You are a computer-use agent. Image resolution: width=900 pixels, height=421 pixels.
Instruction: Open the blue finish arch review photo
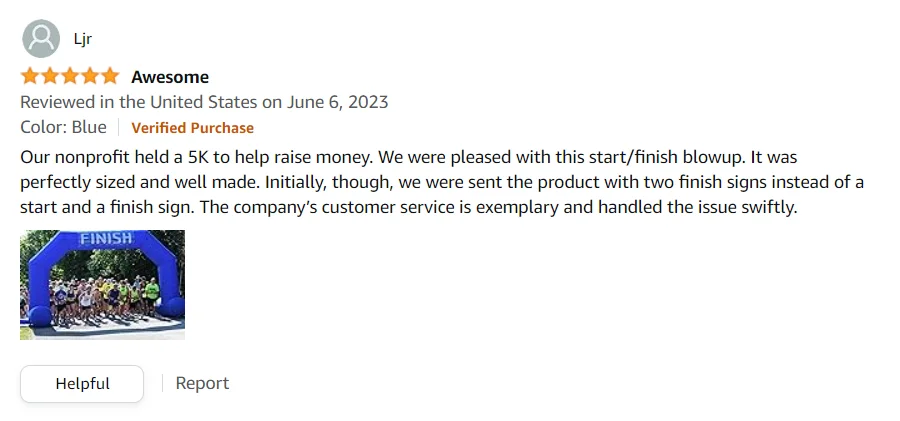click(102, 285)
